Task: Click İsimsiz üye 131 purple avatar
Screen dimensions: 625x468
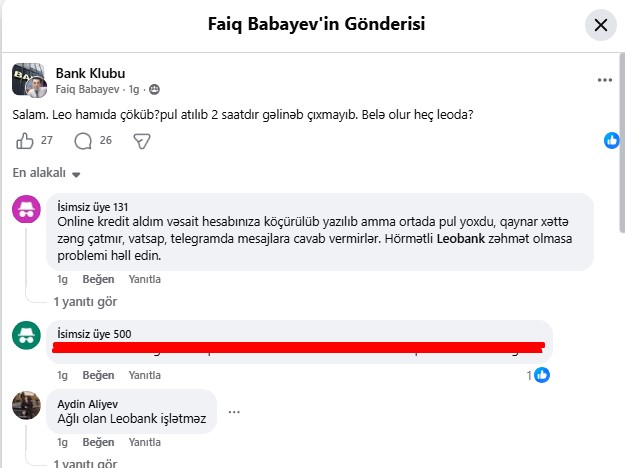Action: click(x=26, y=209)
